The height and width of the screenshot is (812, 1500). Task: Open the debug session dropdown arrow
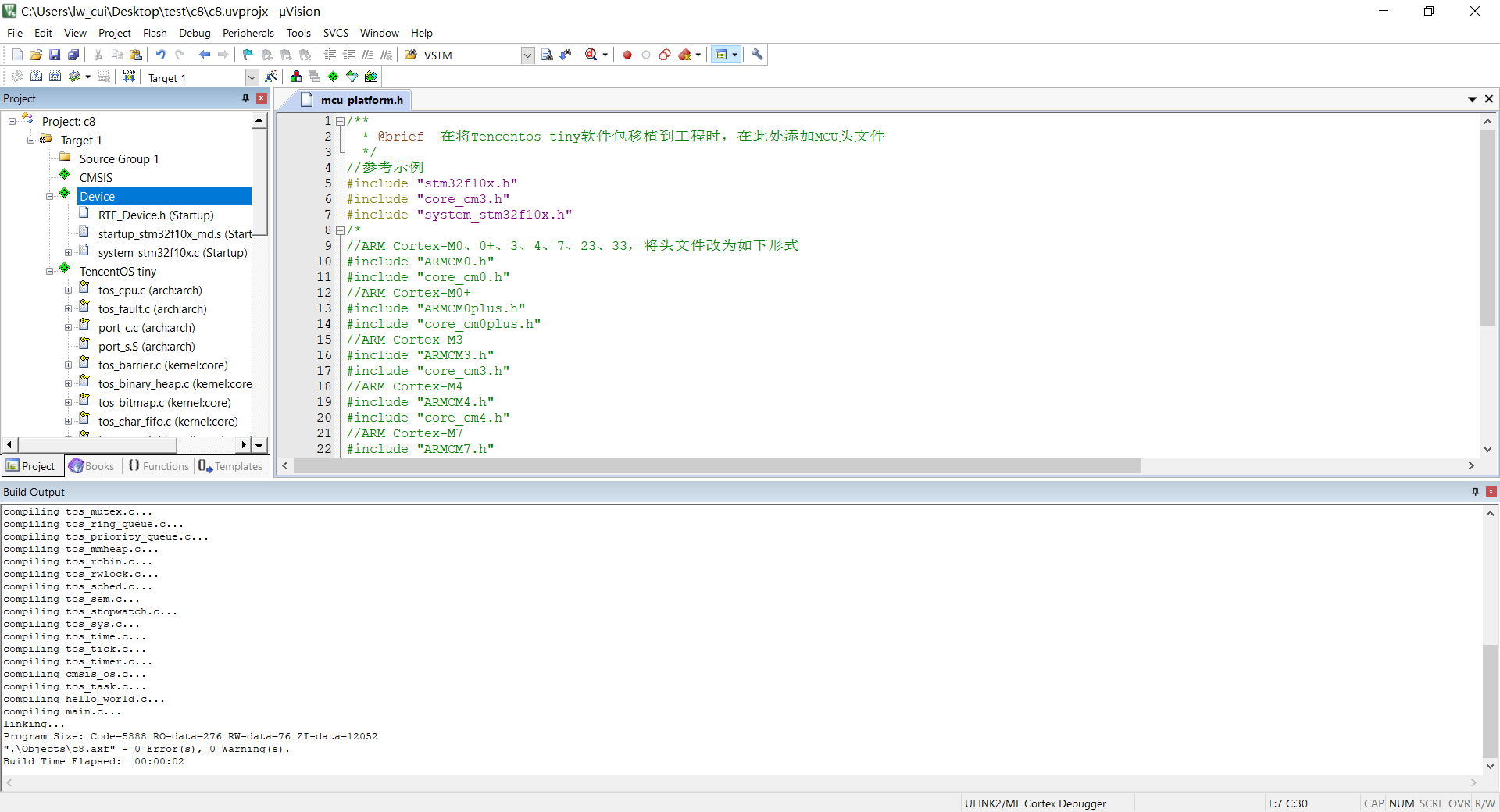coord(605,55)
